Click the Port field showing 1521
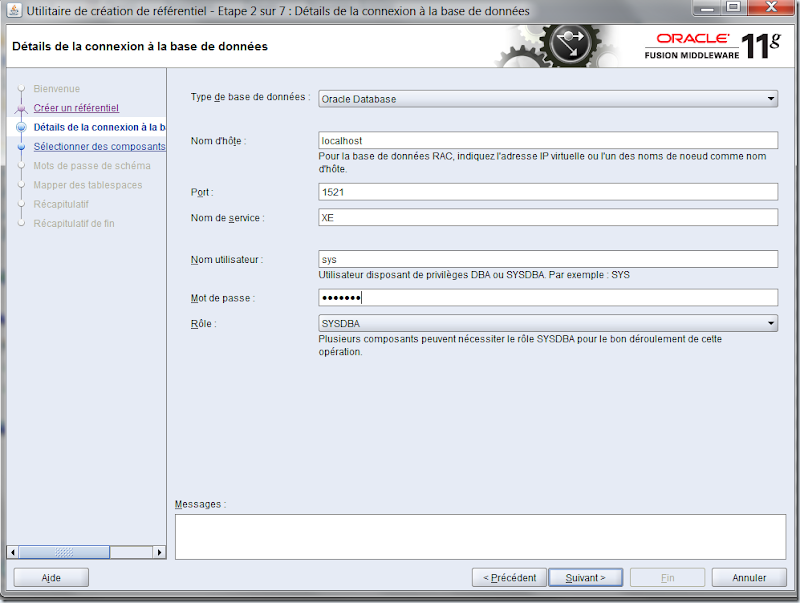800x603 pixels. coord(548,192)
